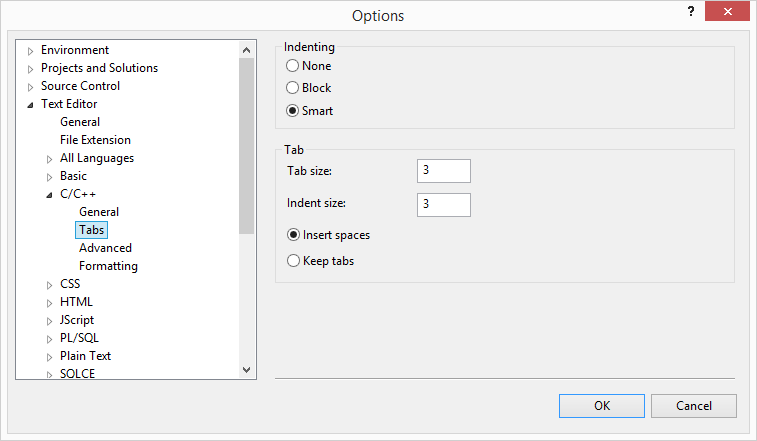Screen dimensions: 757x441
Task: Click the tree scrollbar up arrow
Action: pyautogui.click(x=246, y=50)
